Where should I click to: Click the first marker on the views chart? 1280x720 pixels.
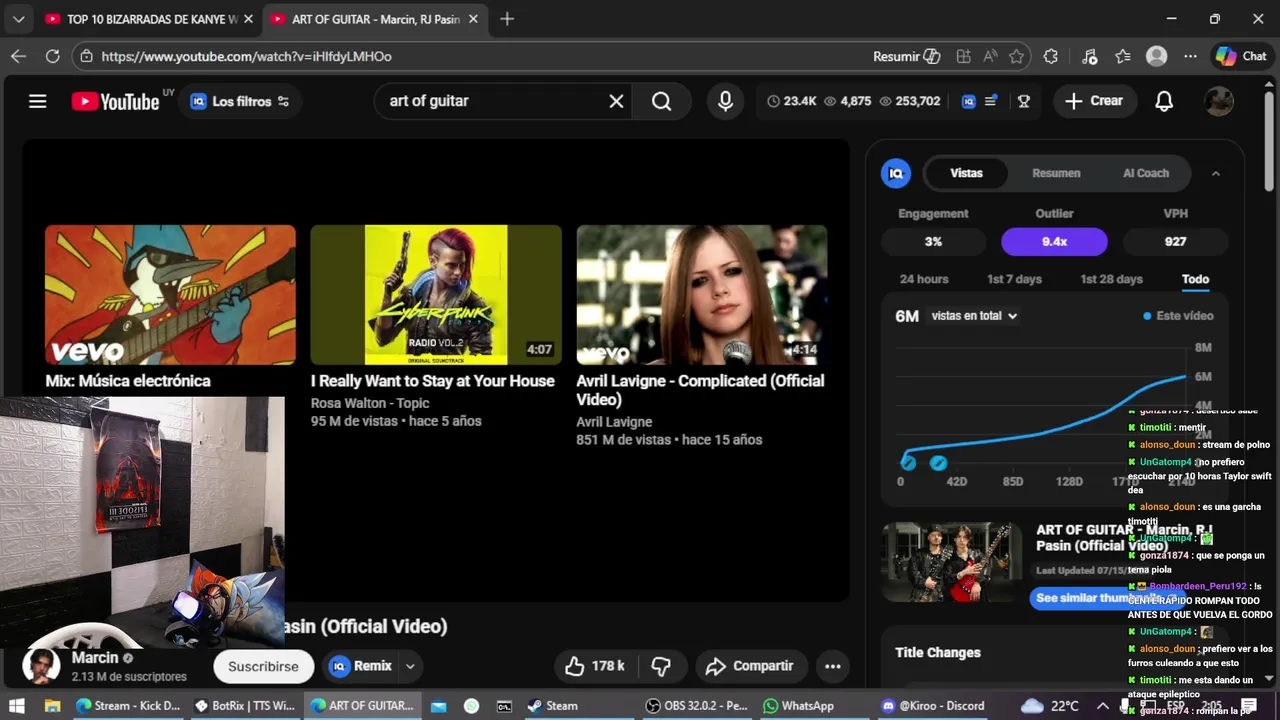908,462
